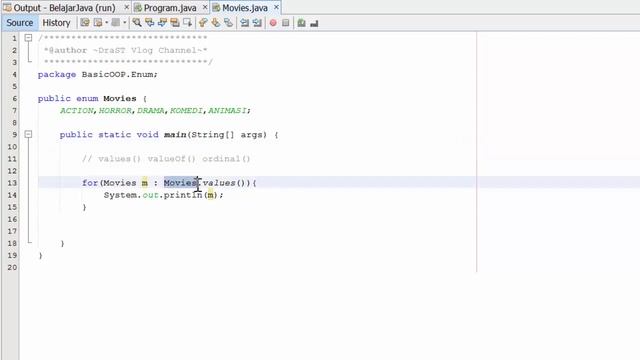The image size is (640, 360).
Task: Toggle Highlight Search icon
Action: tap(175, 23)
